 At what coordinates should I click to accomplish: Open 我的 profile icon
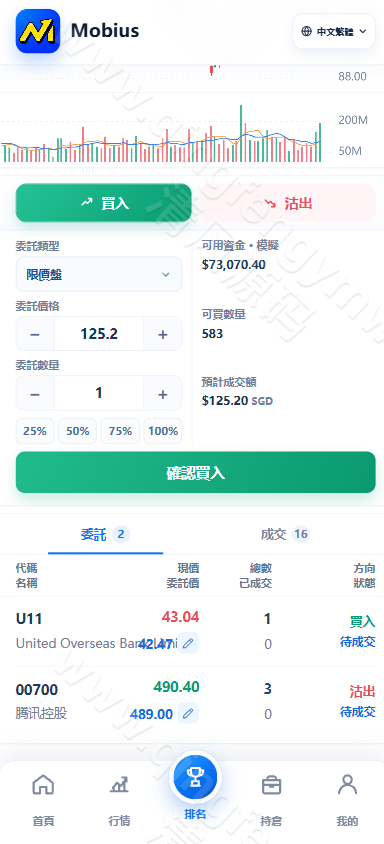(347, 785)
